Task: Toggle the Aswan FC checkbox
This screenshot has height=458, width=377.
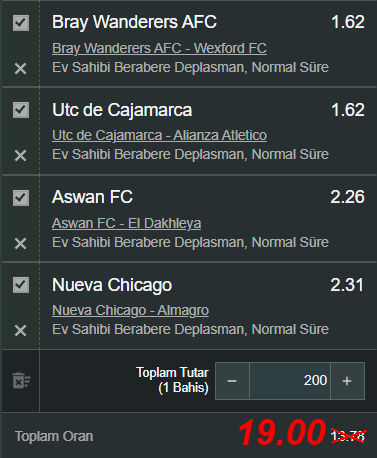Action: 21,198
